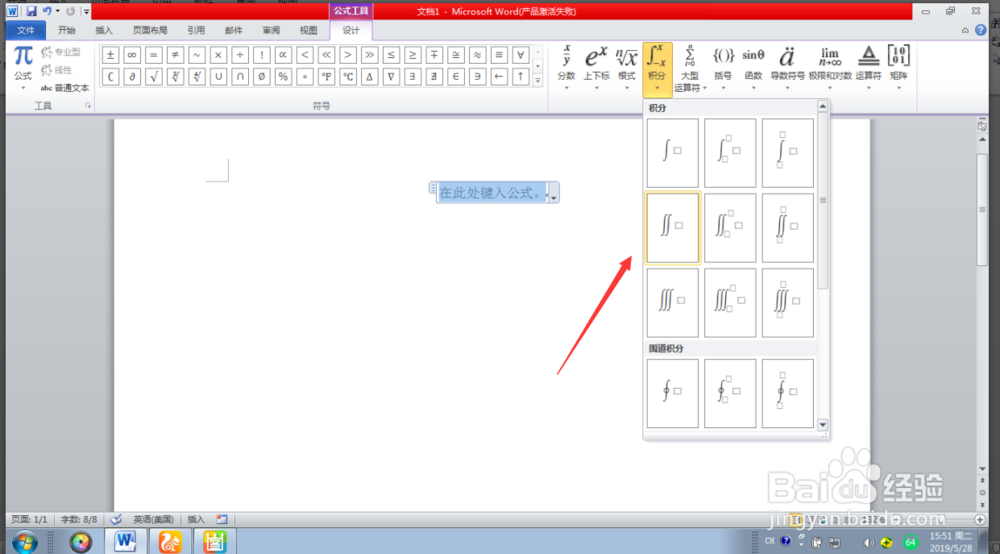Screen dimensions: 1000x554
Task: Insert the there-exists ∃ symbol
Action: click(x=413, y=77)
